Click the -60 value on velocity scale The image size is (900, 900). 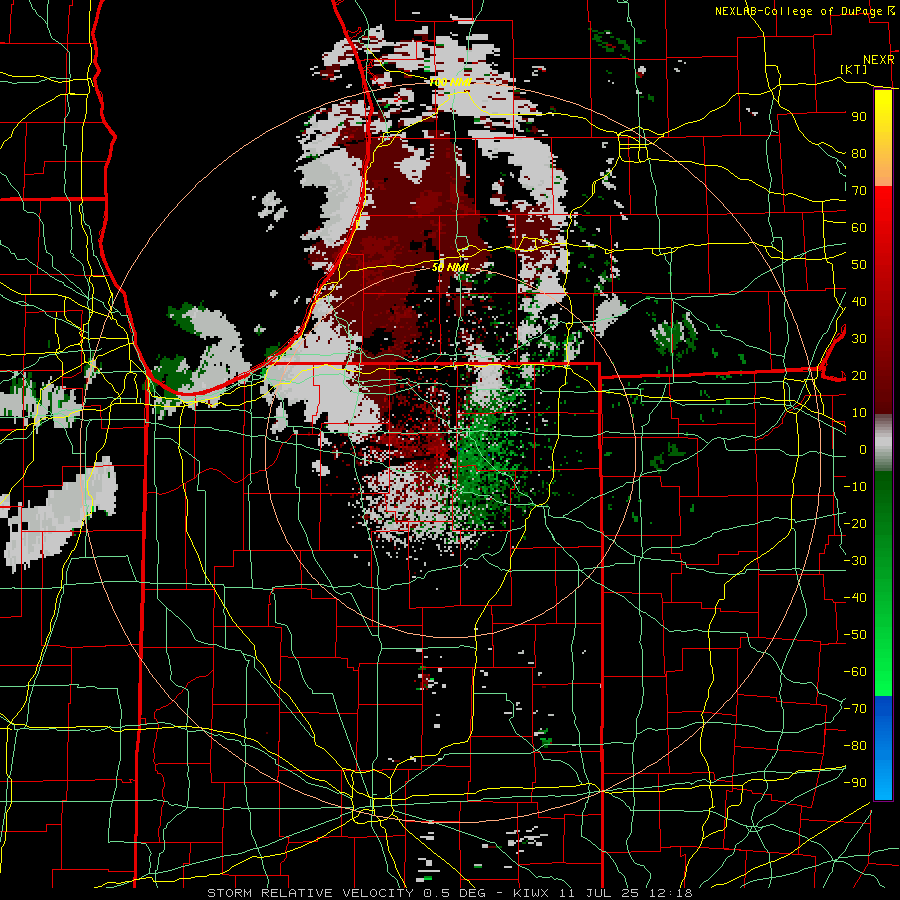[855, 672]
